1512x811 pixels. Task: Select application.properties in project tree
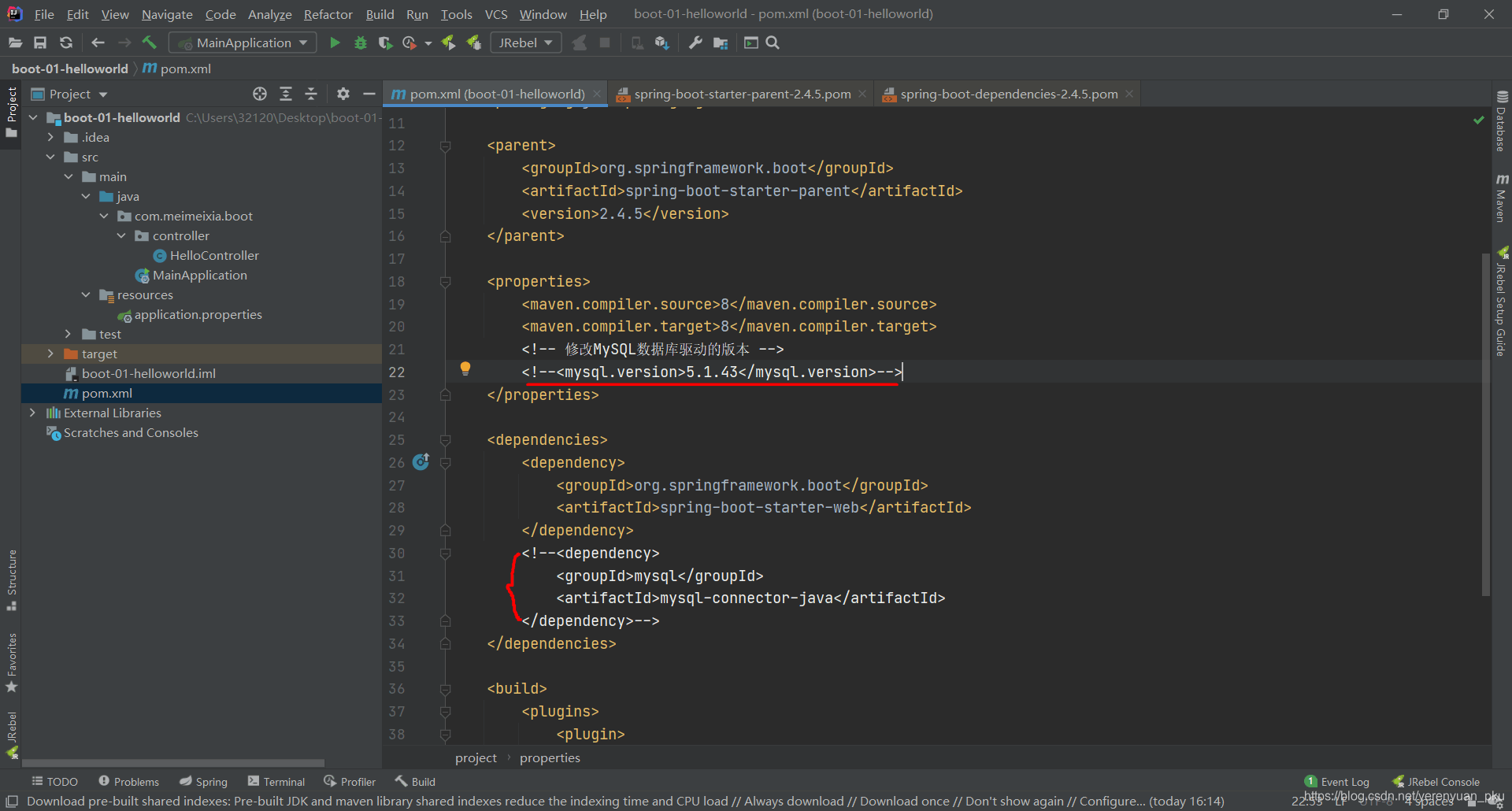point(198,314)
